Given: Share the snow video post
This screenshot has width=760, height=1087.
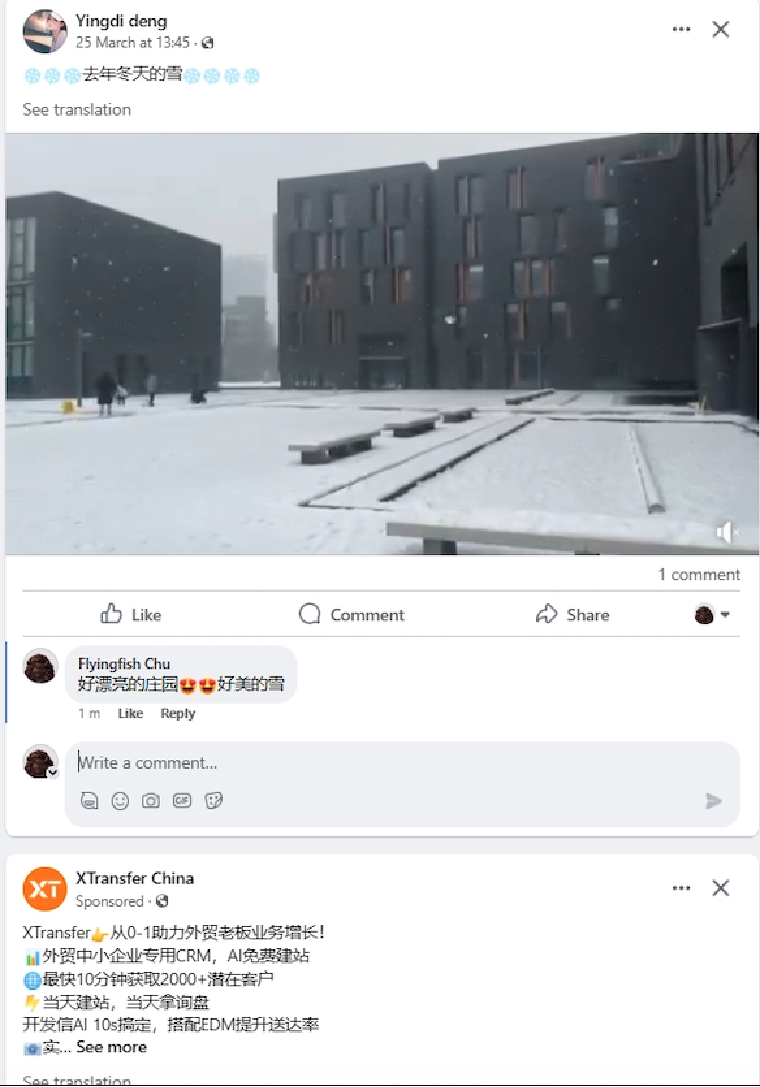Looking at the screenshot, I should (573, 614).
